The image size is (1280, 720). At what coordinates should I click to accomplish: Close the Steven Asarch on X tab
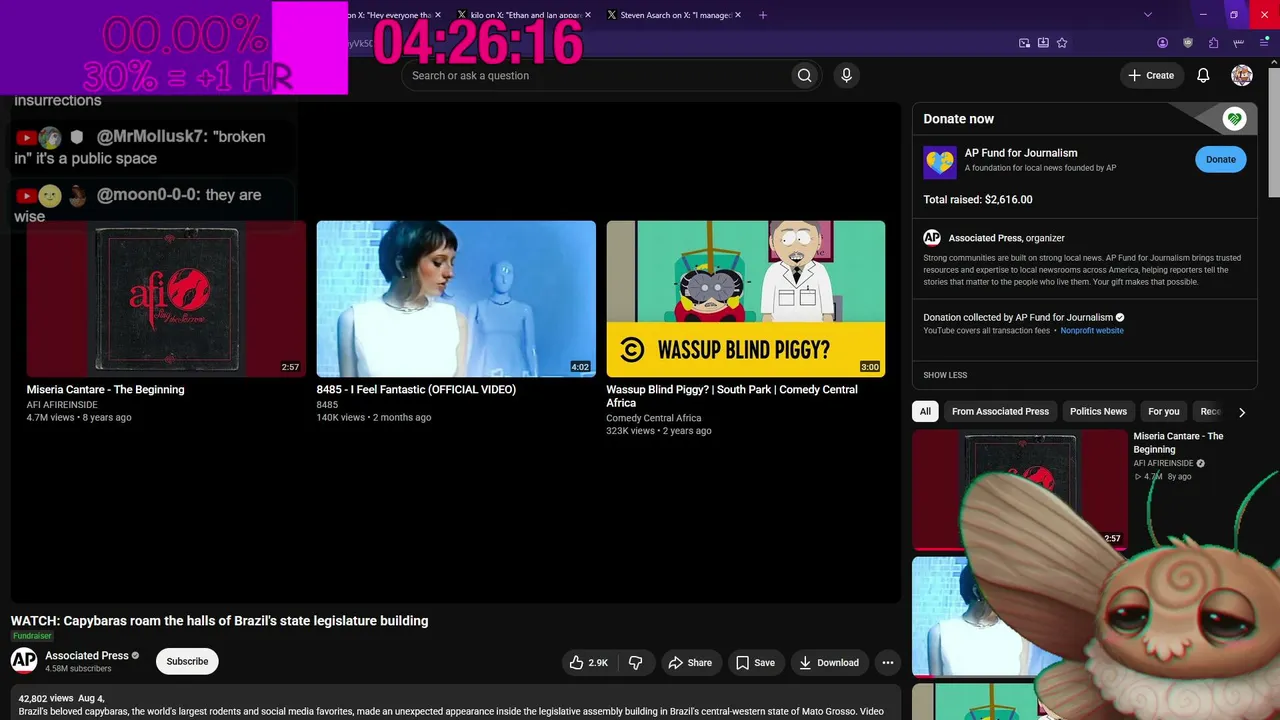[x=738, y=15]
